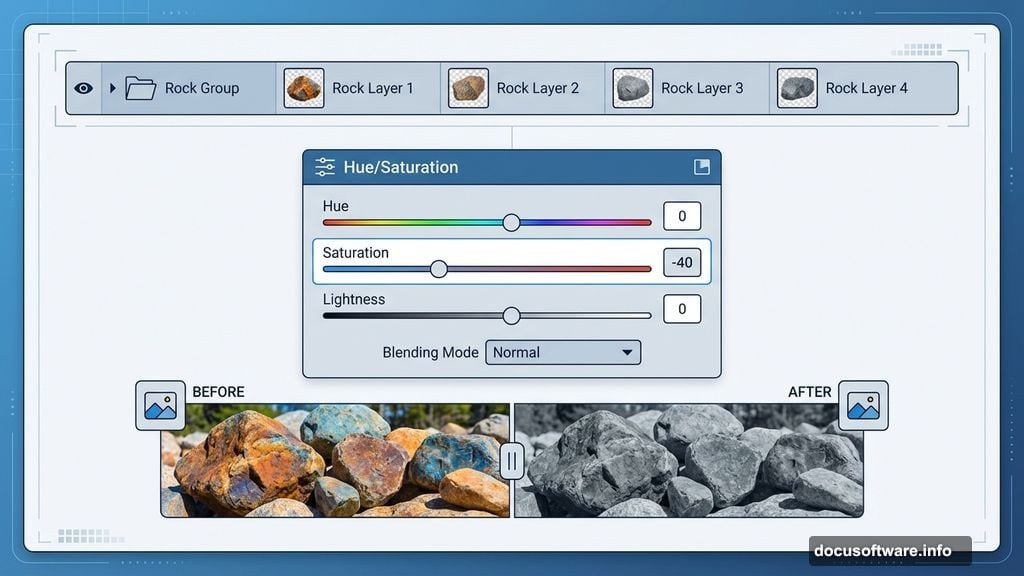The image size is (1024, 576).
Task: Click the Blending Mode dropdown arrow
Action: [626, 352]
